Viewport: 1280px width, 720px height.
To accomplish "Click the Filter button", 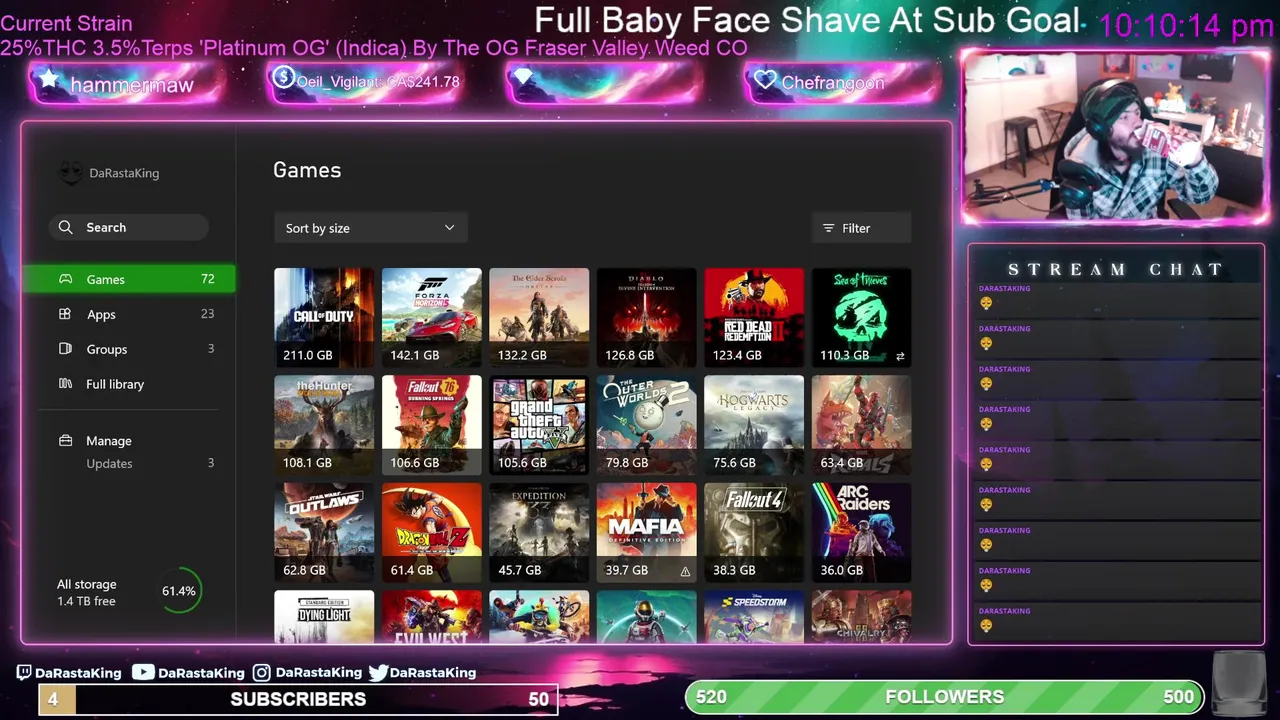I will click(861, 228).
